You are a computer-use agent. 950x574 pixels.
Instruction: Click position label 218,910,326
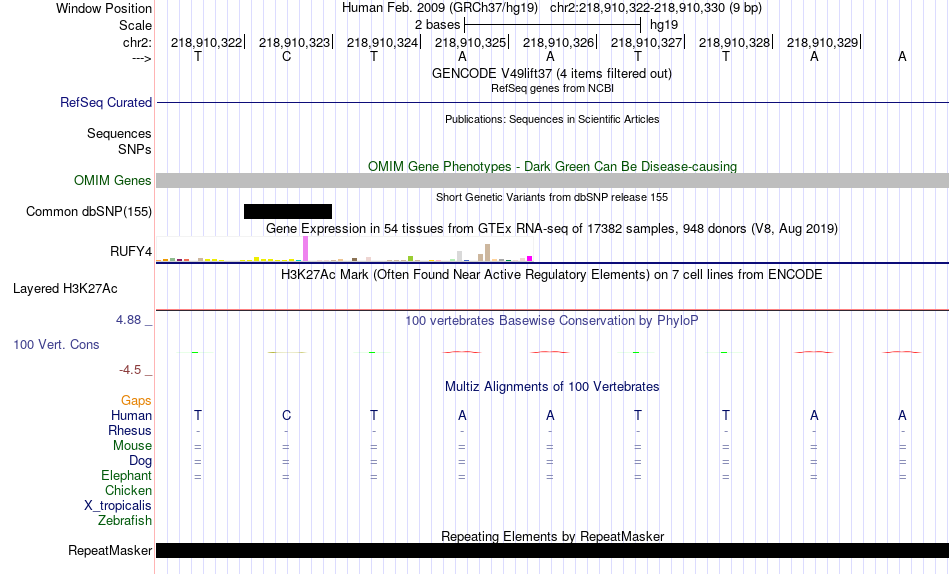(x=559, y=42)
